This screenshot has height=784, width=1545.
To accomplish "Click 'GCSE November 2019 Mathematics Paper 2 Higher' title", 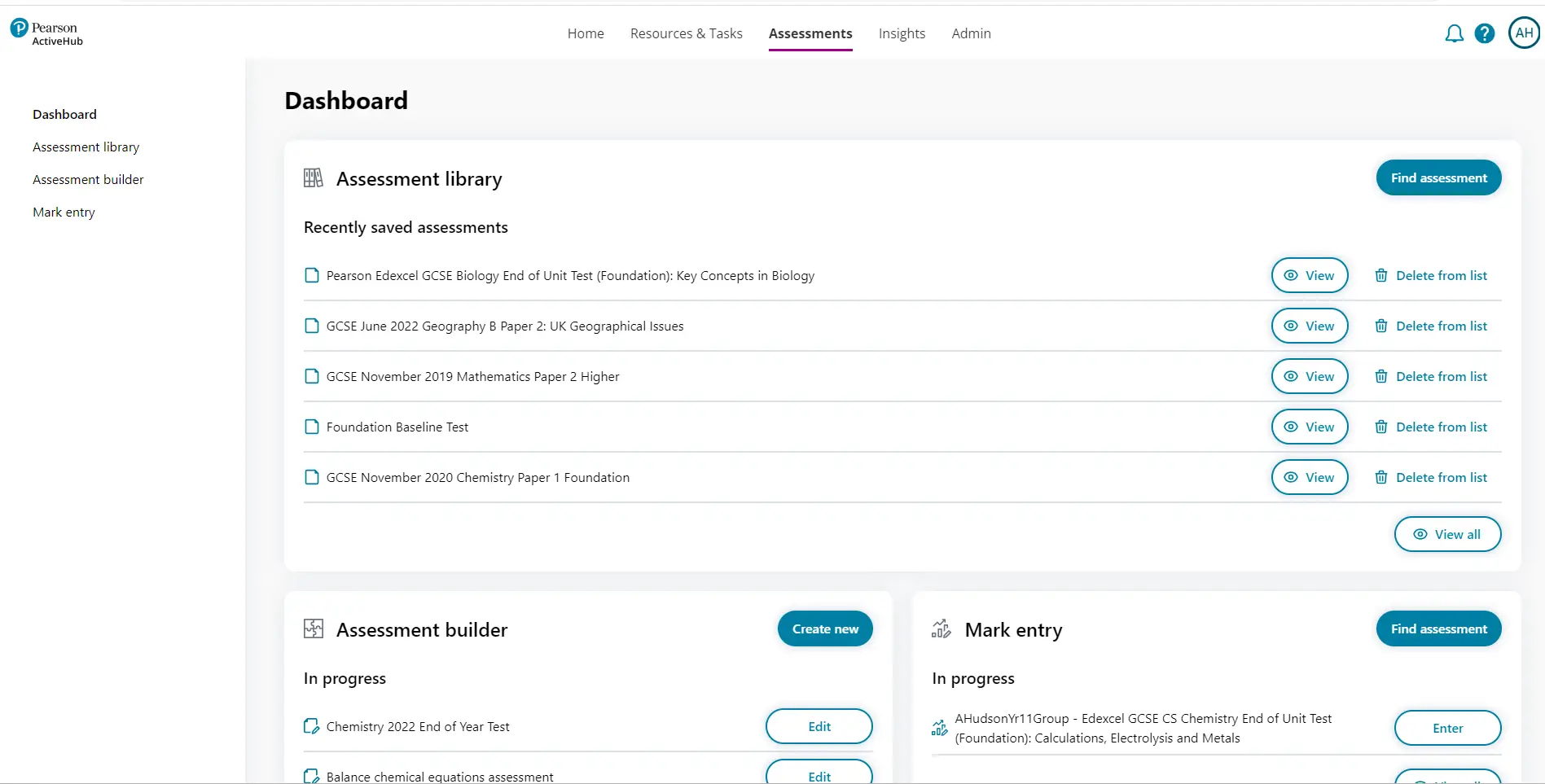I will (472, 376).
